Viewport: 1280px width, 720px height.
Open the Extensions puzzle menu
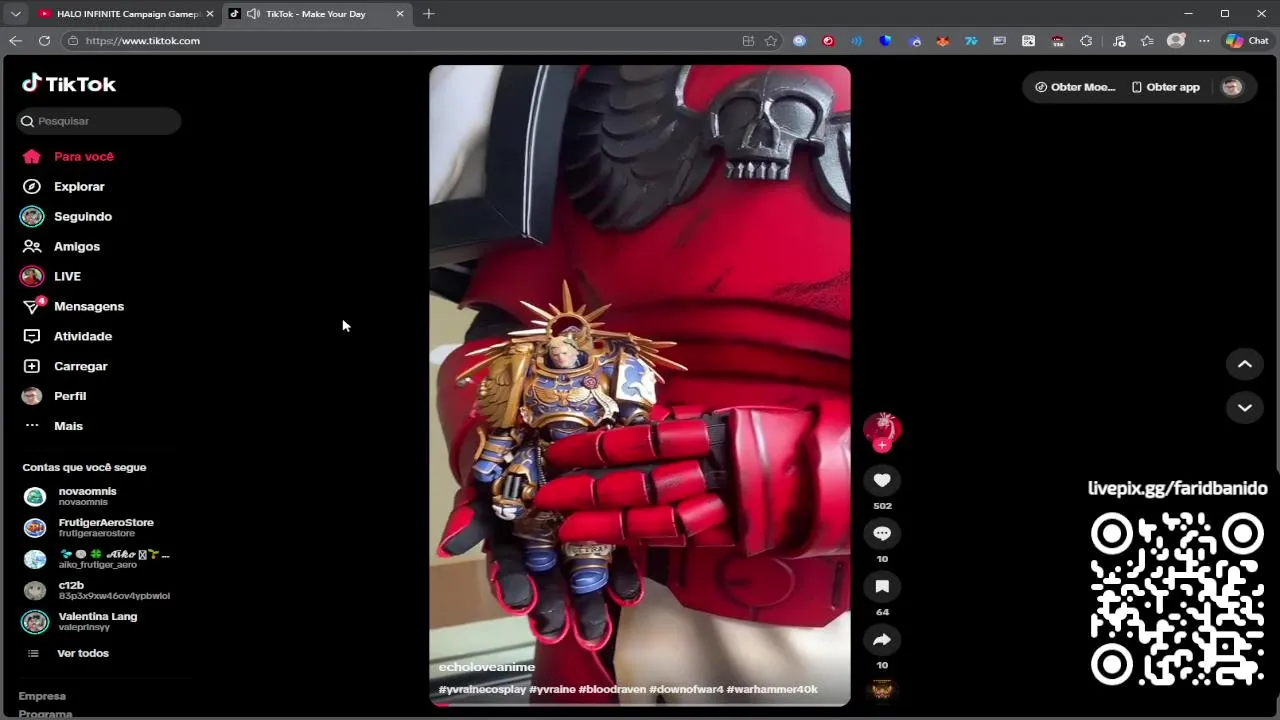tap(1086, 41)
